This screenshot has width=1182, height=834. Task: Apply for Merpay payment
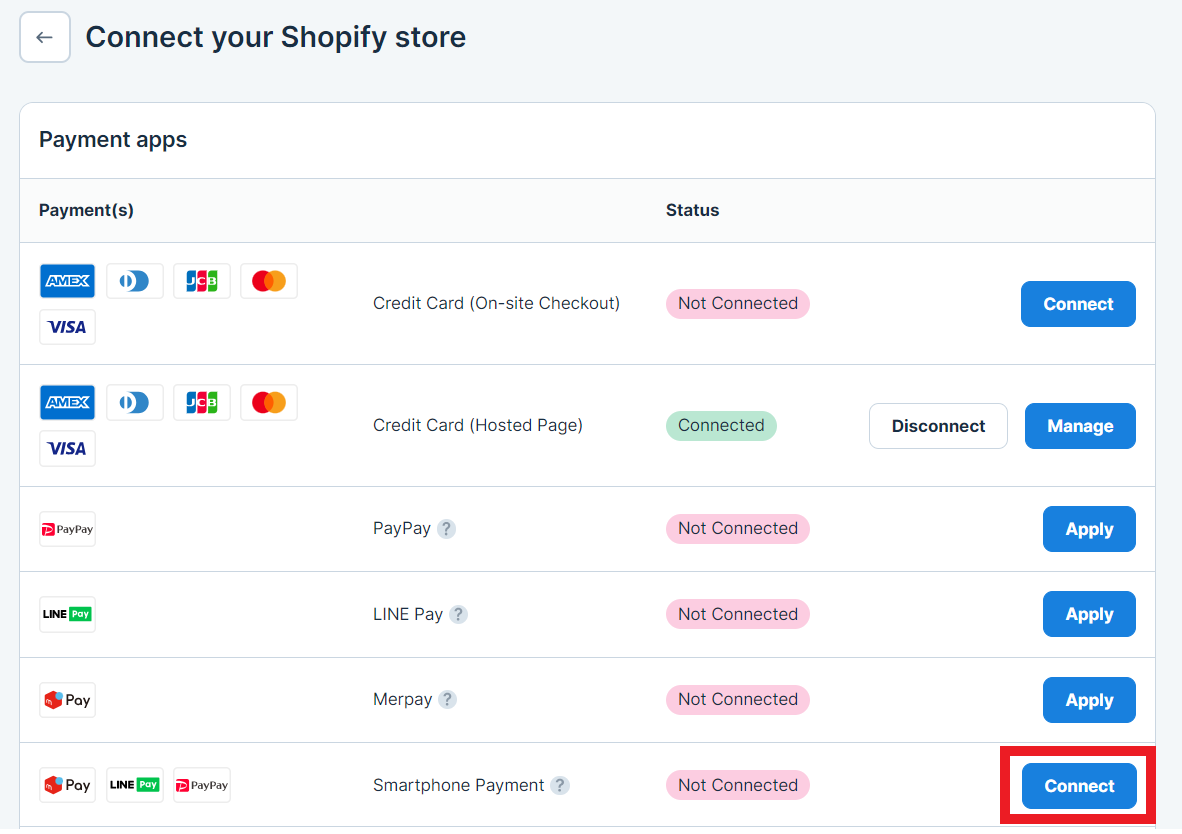click(x=1089, y=700)
